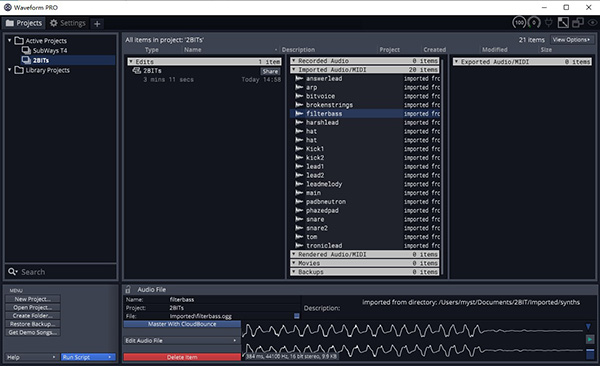Sort by the Modified column header
The image size is (600, 366).
pyautogui.click(x=494, y=50)
